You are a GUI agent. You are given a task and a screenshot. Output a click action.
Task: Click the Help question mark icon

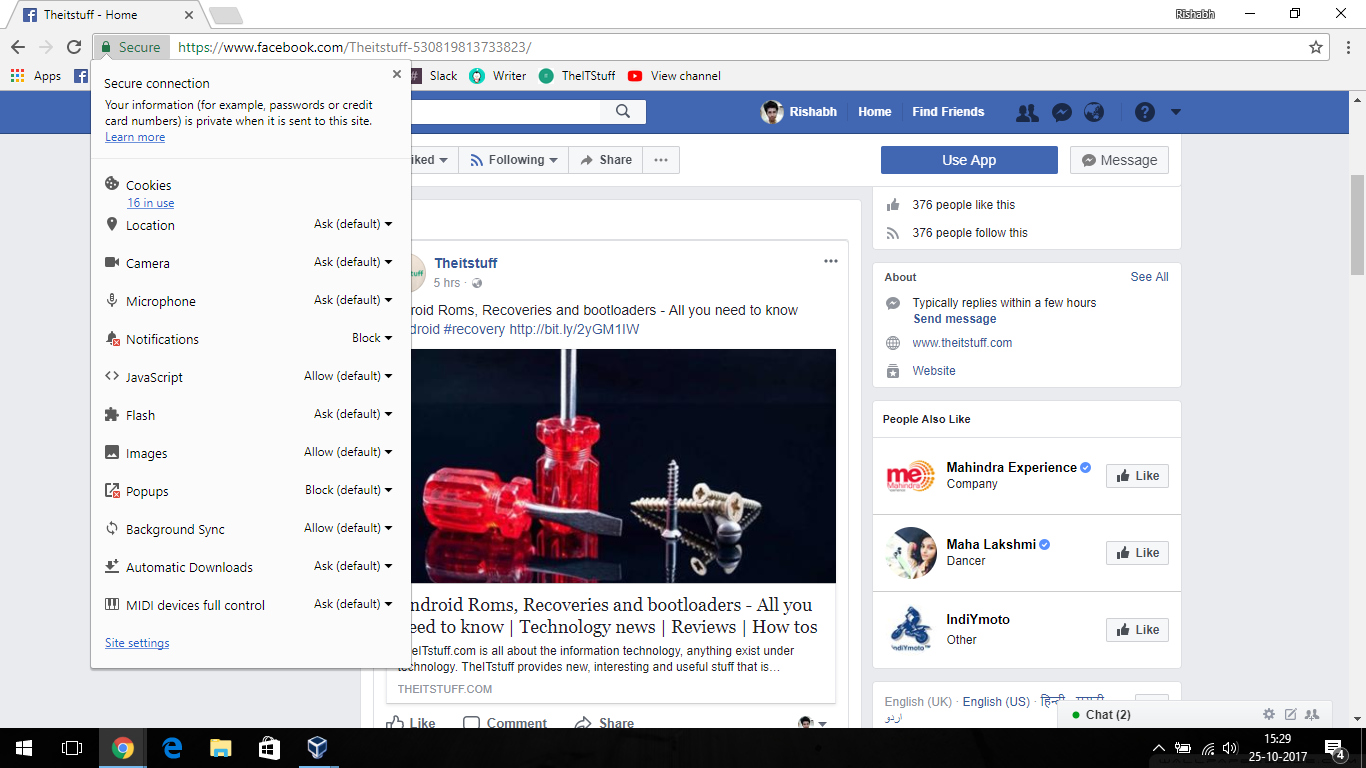[x=1144, y=112]
